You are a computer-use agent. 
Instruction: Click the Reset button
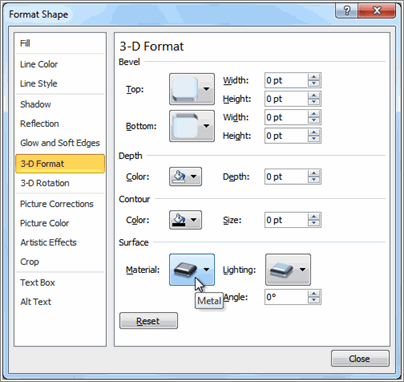pyautogui.click(x=148, y=321)
